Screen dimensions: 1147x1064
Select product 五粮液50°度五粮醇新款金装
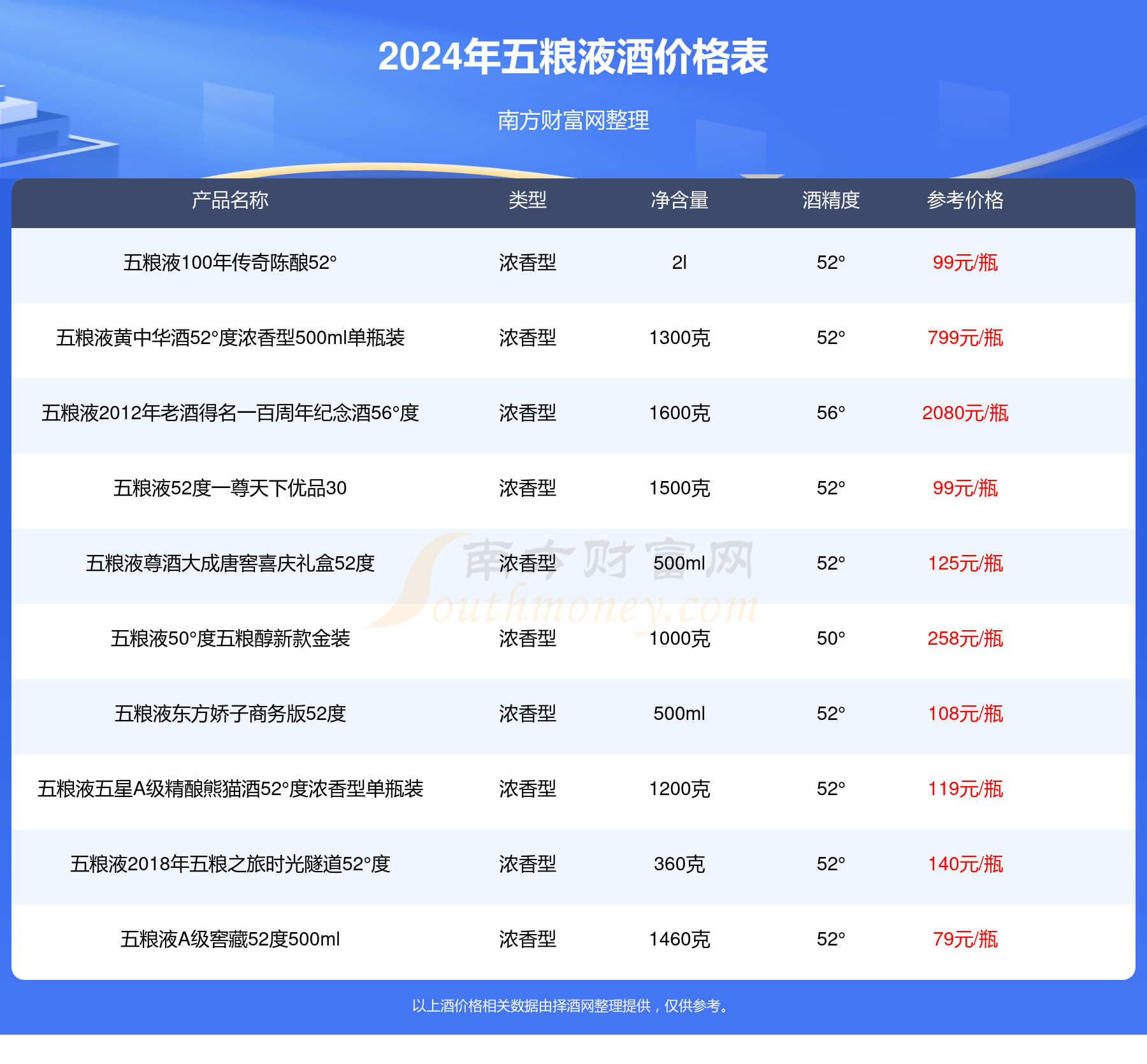pos(230,638)
